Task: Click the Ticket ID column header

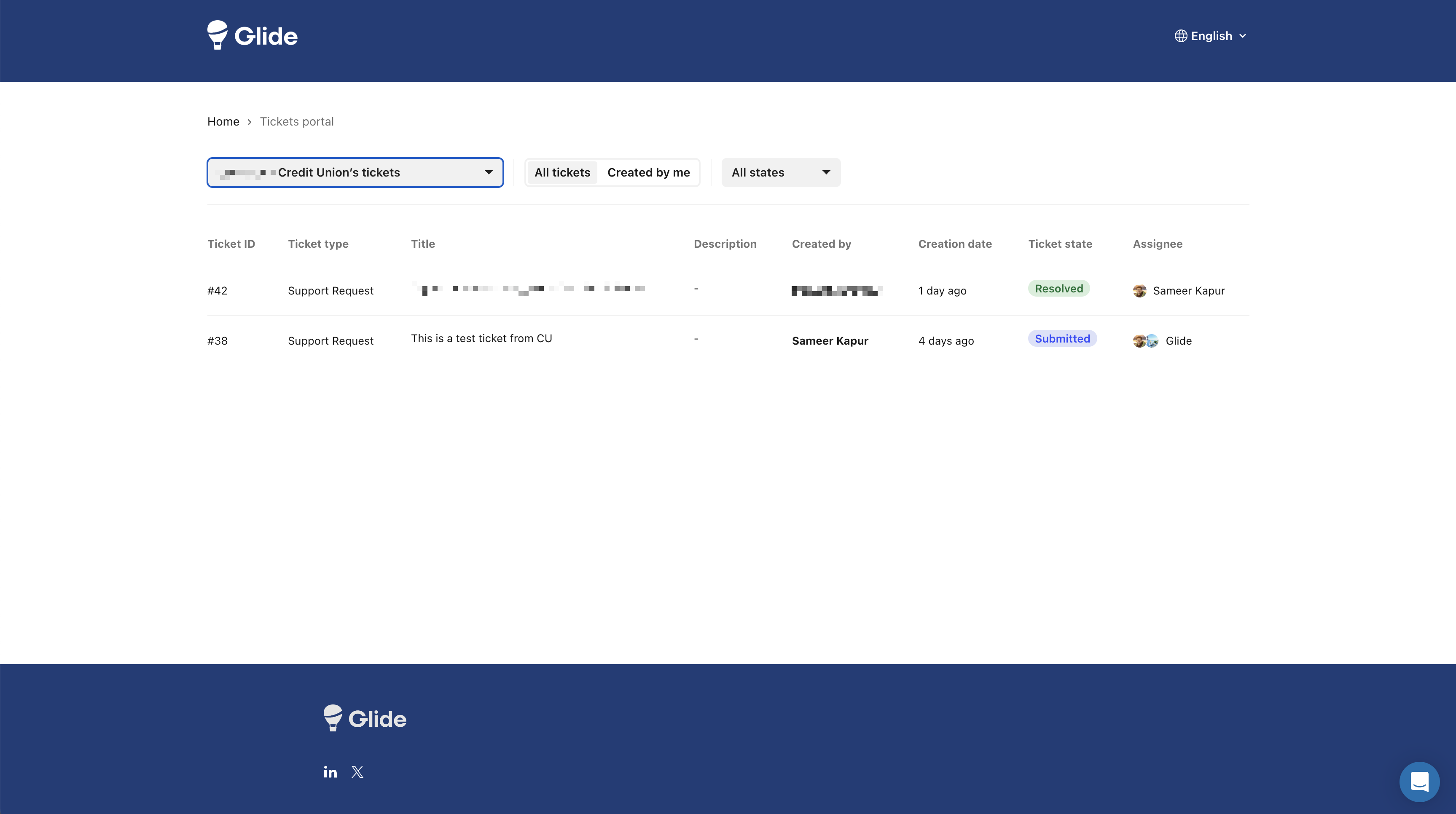Action: pos(231,244)
